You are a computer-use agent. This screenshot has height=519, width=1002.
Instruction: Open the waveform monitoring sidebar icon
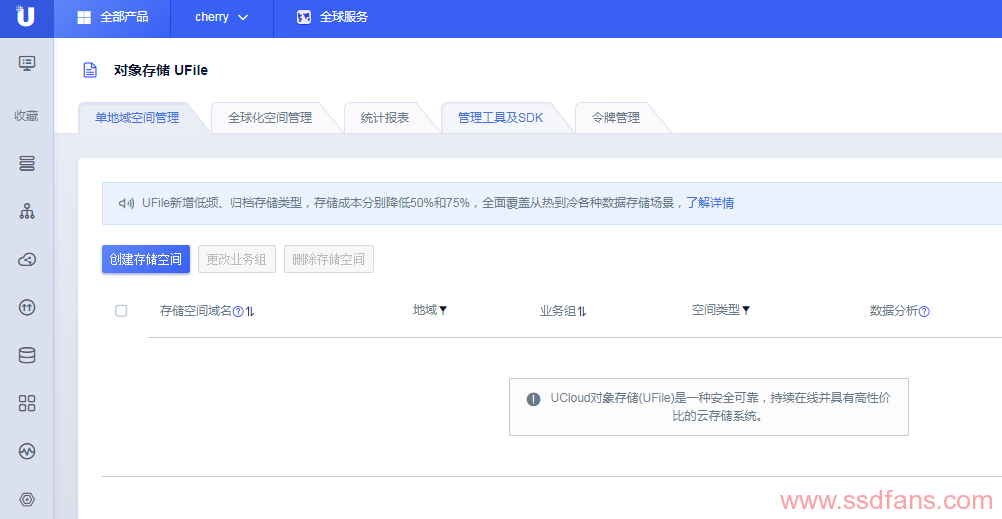click(x=27, y=451)
